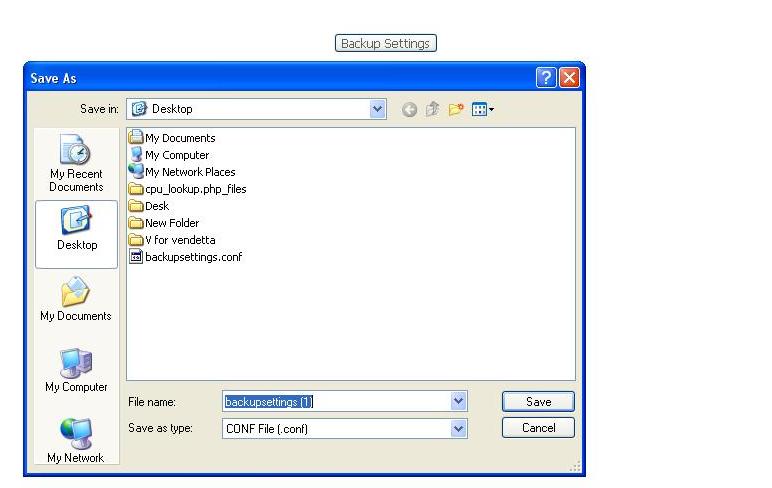Image resolution: width=772 pixels, height=488 pixels.
Task: Open My Network in places sidebar
Action: (x=76, y=441)
